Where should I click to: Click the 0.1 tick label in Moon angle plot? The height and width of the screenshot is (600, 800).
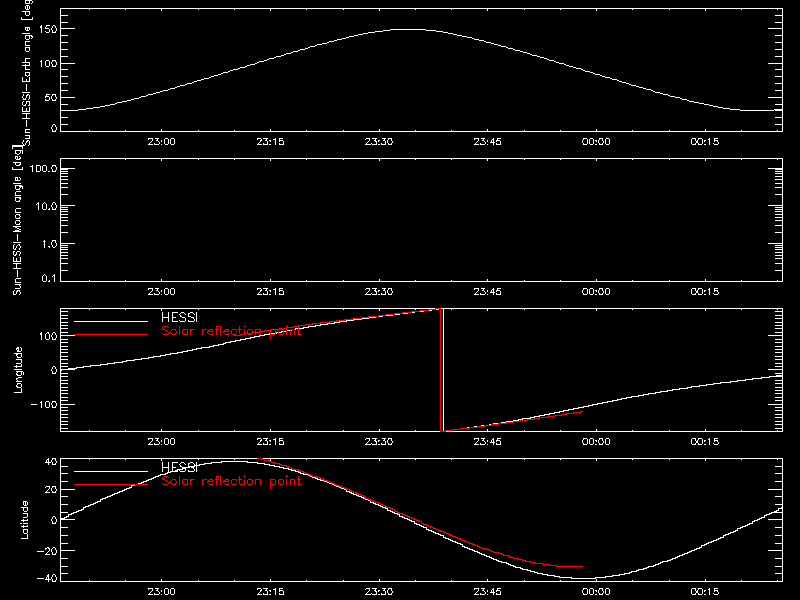click(x=49, y=278)
